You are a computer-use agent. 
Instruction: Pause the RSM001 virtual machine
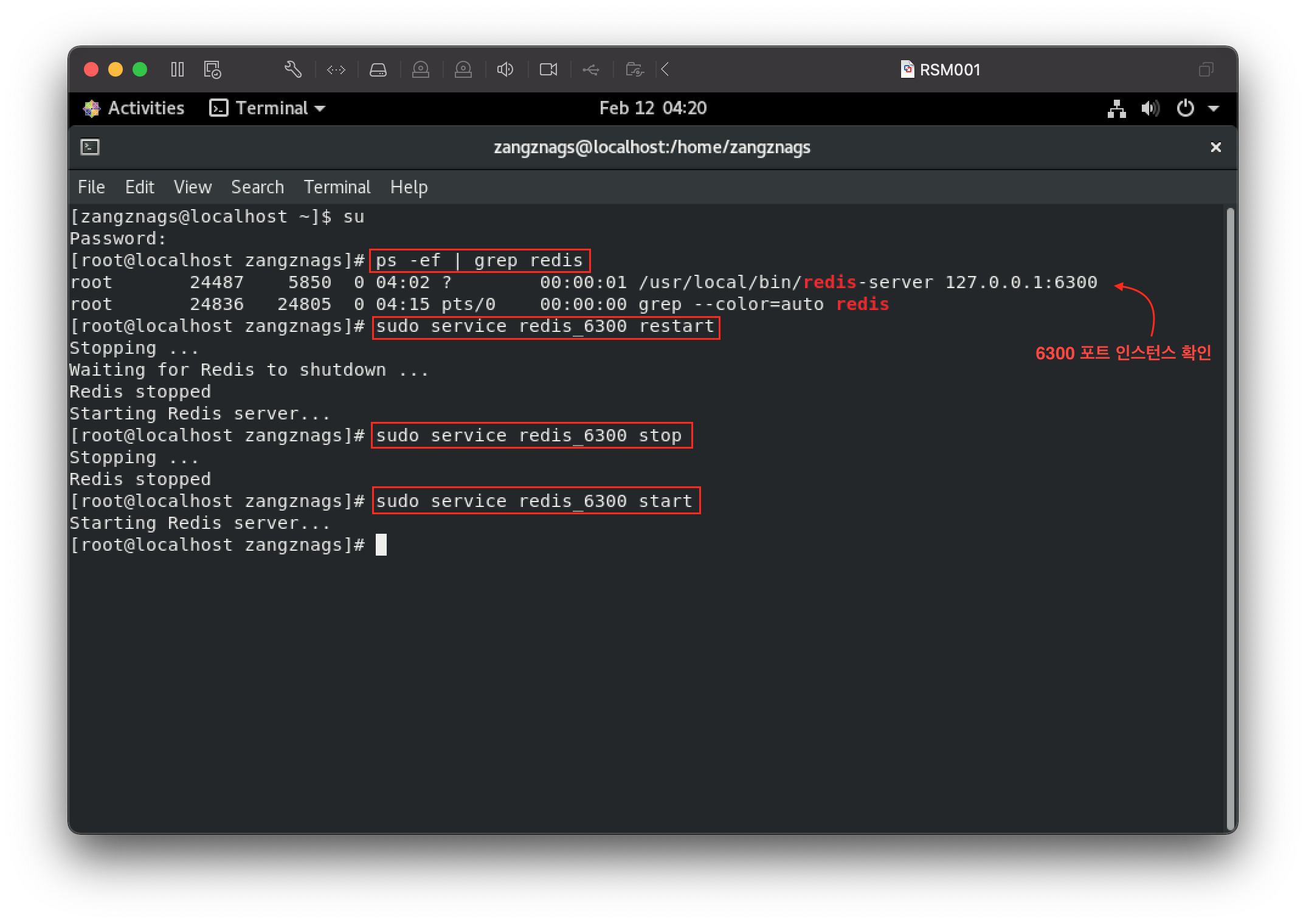pos(177,69)
